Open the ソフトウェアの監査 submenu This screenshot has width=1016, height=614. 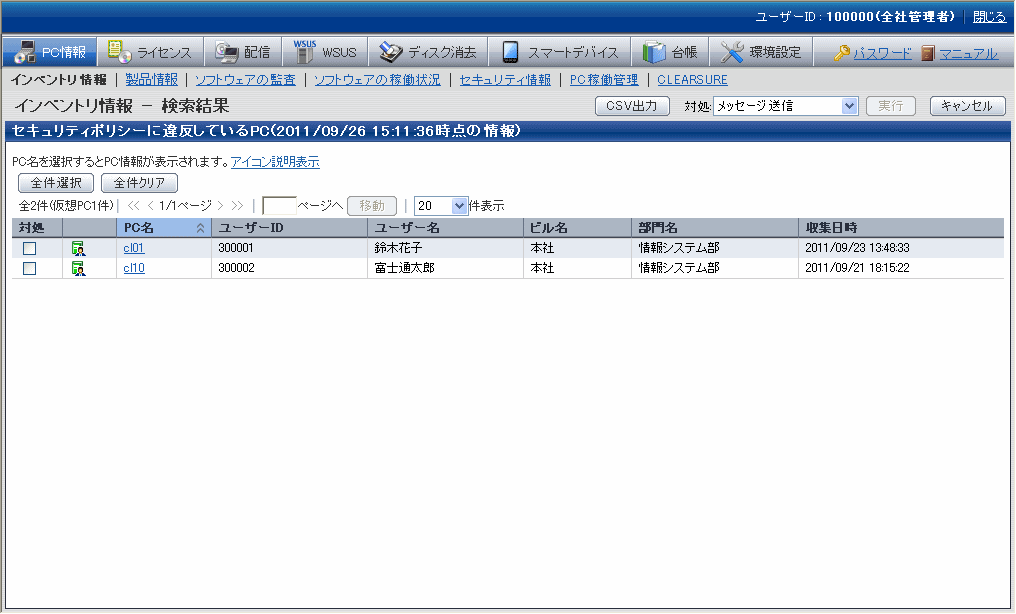(245, 80)
